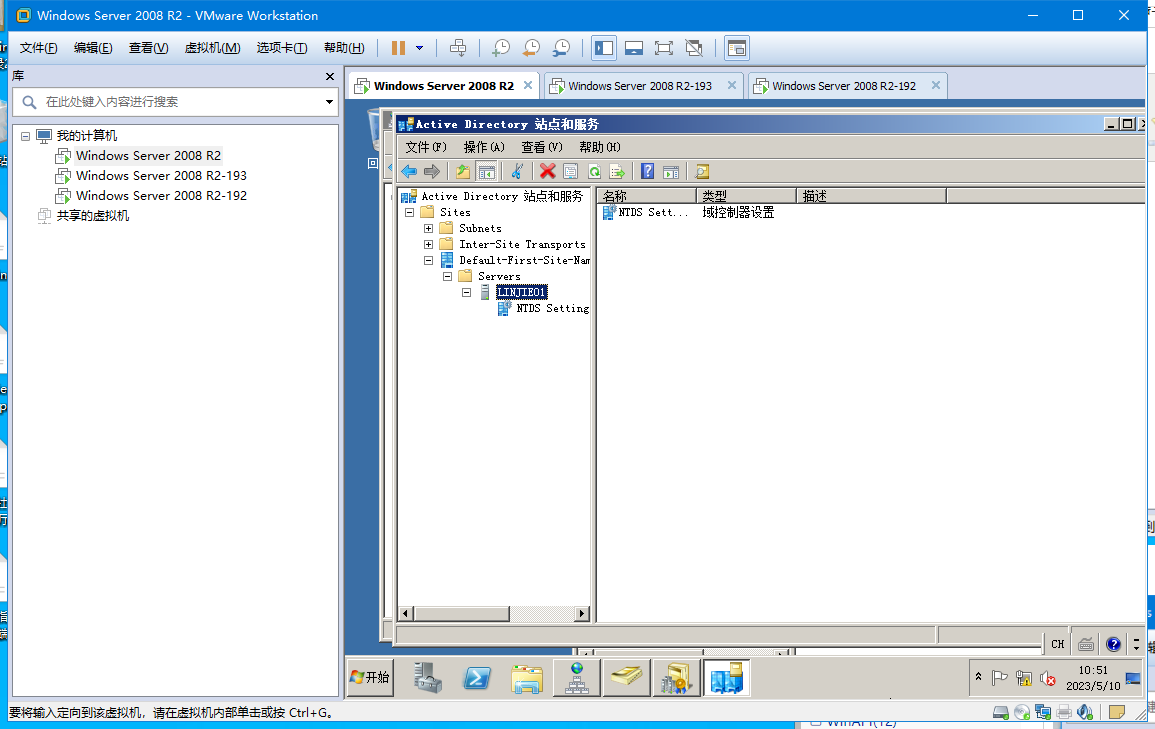
Task: Click the forward arrow in AD Sites toolbar
Action: 432,172
